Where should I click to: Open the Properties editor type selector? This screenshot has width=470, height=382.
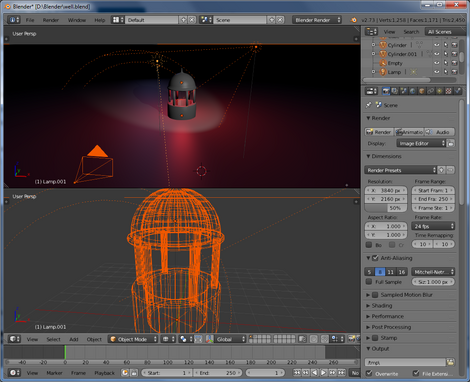[x=371, y=91]
